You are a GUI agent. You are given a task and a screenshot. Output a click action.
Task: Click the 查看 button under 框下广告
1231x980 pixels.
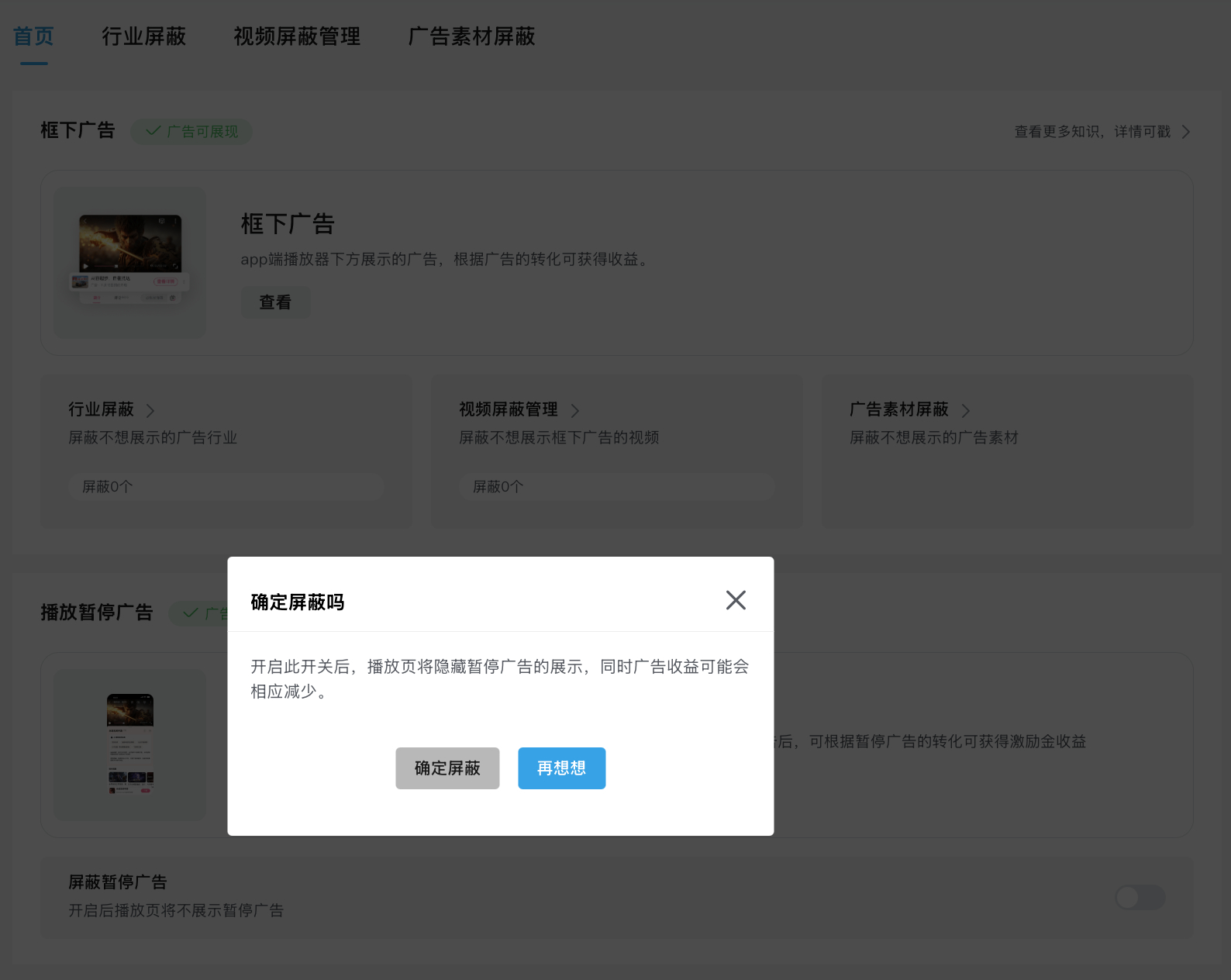coord(275,302)
